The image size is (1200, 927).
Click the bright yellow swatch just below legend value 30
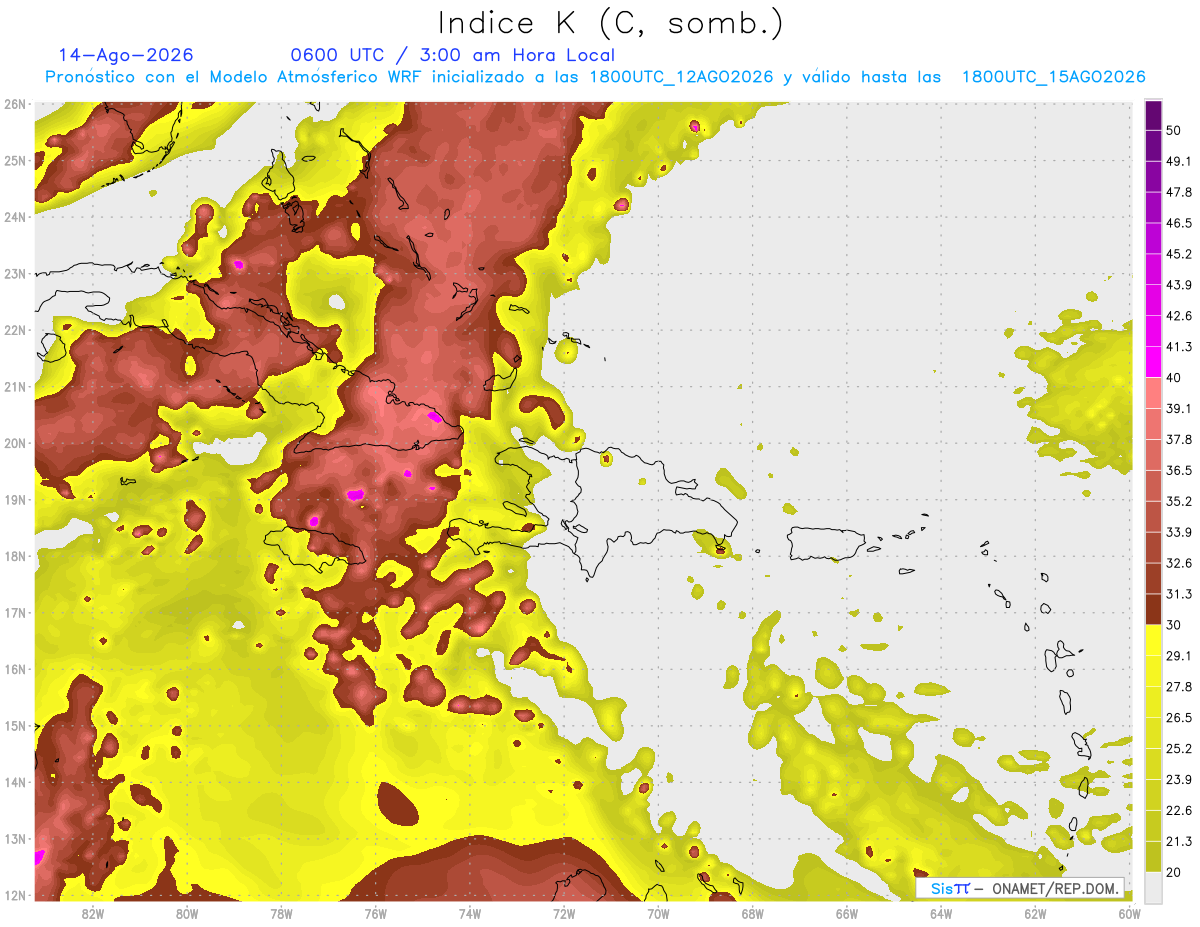(x=1153, y=640)
